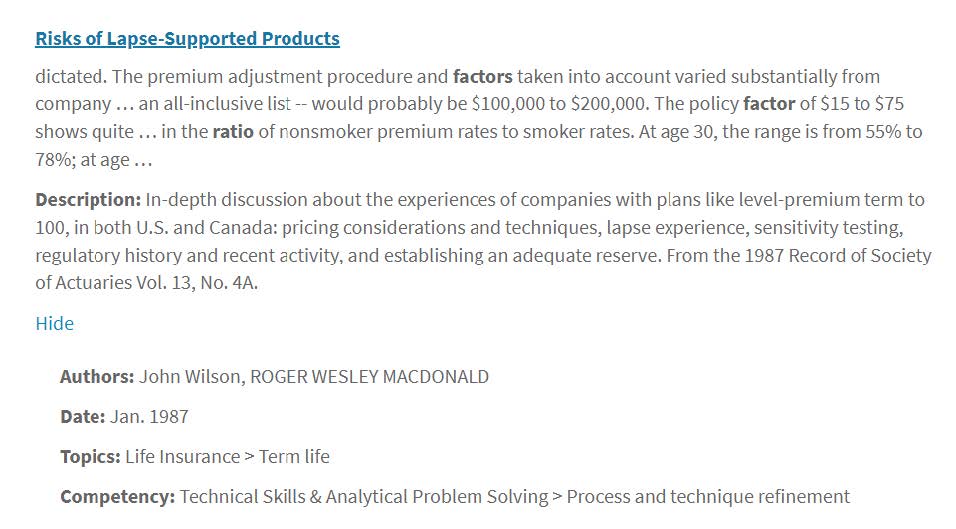Click the 'Authors:' field label
The height and width of the screenshot is (529, 956).
click(97, 377)
